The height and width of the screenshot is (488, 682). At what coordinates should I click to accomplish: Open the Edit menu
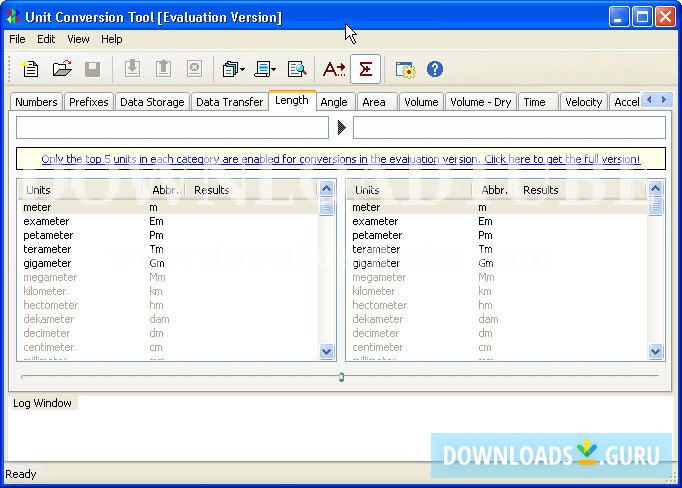[x=46, y=39]
